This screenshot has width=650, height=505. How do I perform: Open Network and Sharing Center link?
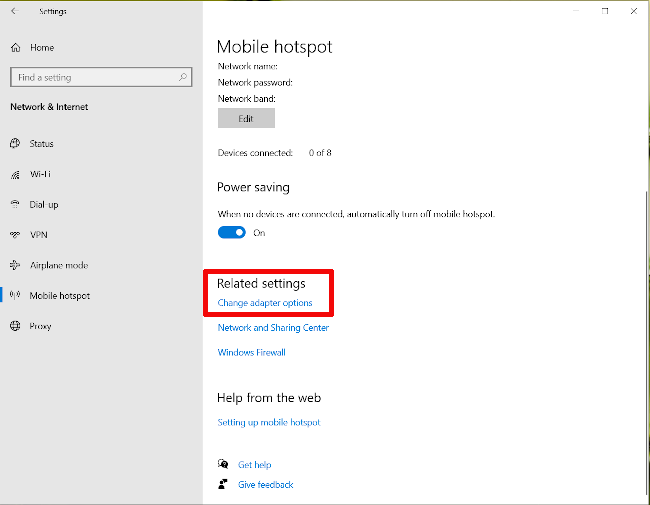point(273,328)
